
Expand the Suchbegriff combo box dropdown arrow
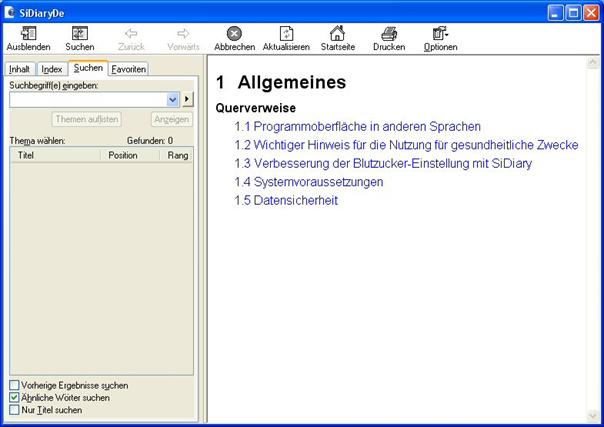coord(173,100)
